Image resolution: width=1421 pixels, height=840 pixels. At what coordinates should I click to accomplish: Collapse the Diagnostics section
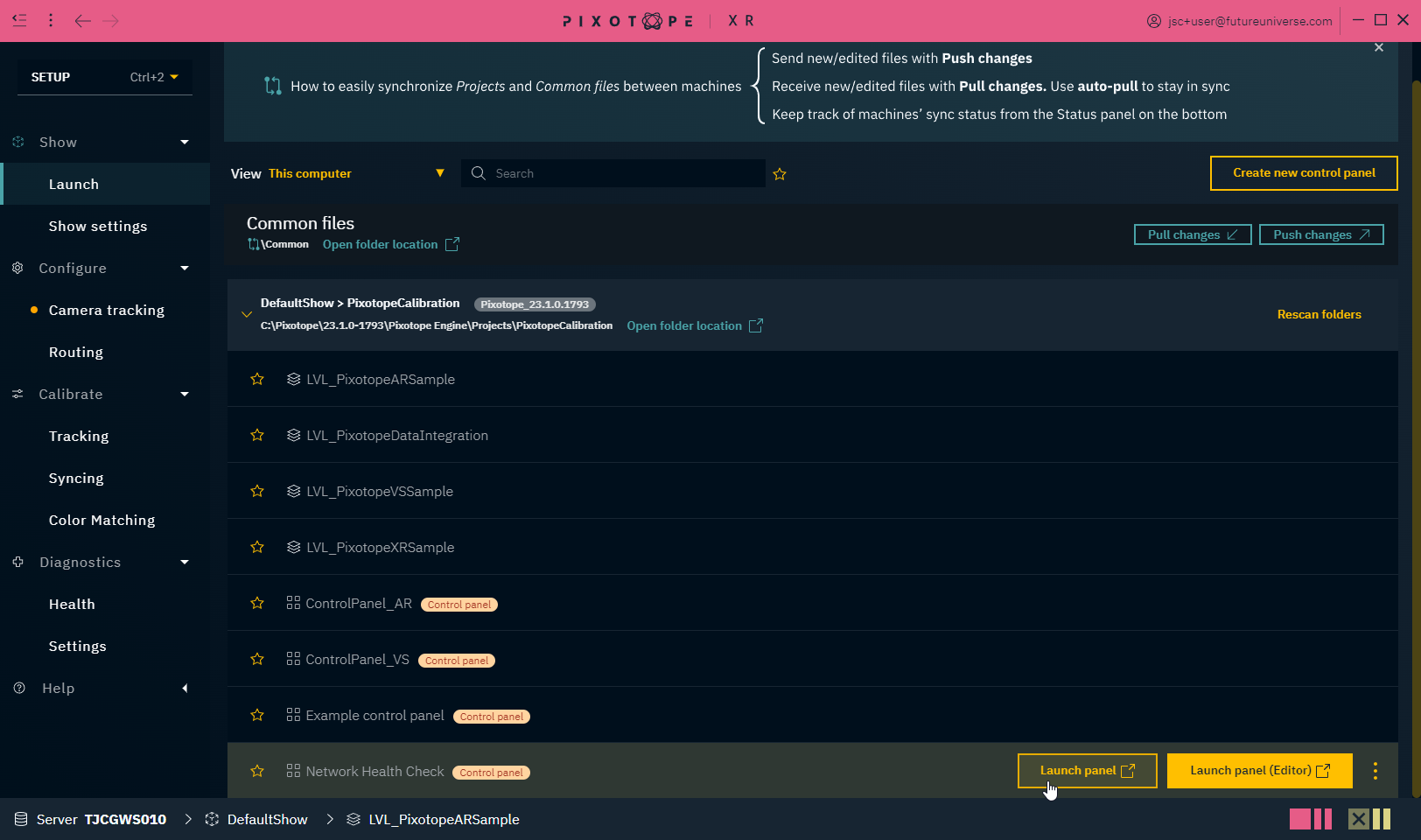(x=185, y=562)
